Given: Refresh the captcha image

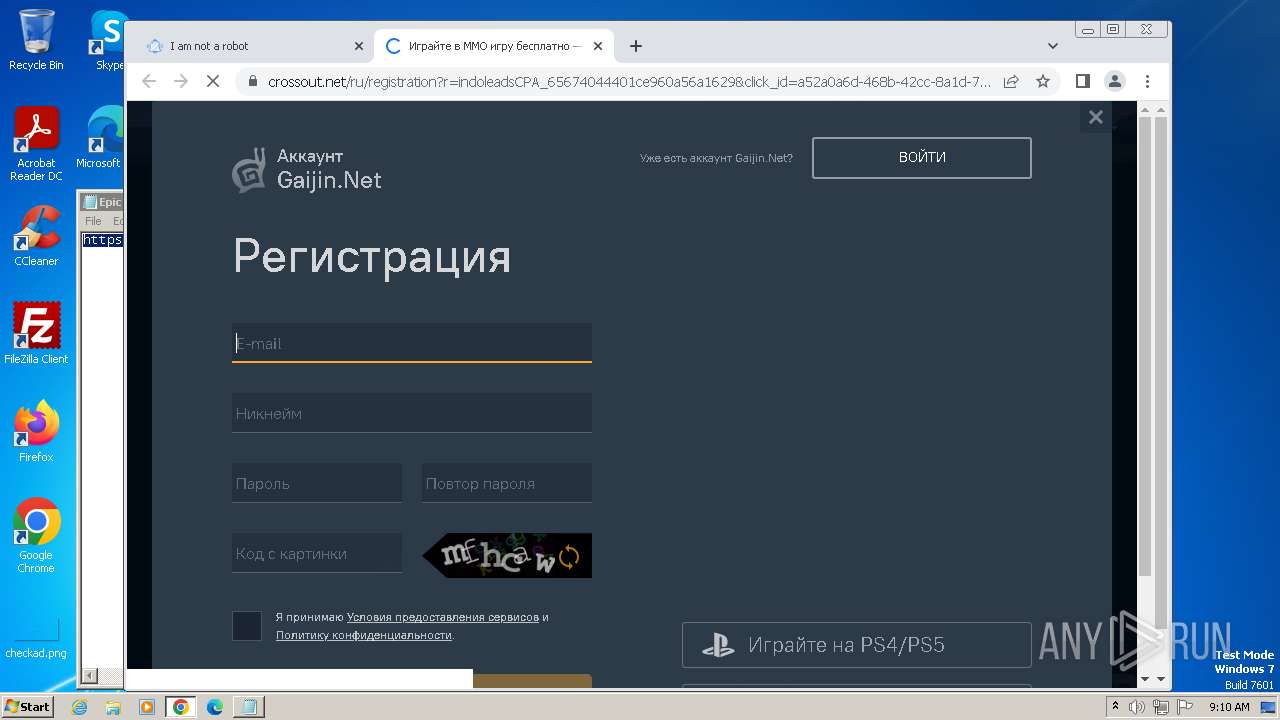Looking at the screenshot, I should [x=569, y=557].
